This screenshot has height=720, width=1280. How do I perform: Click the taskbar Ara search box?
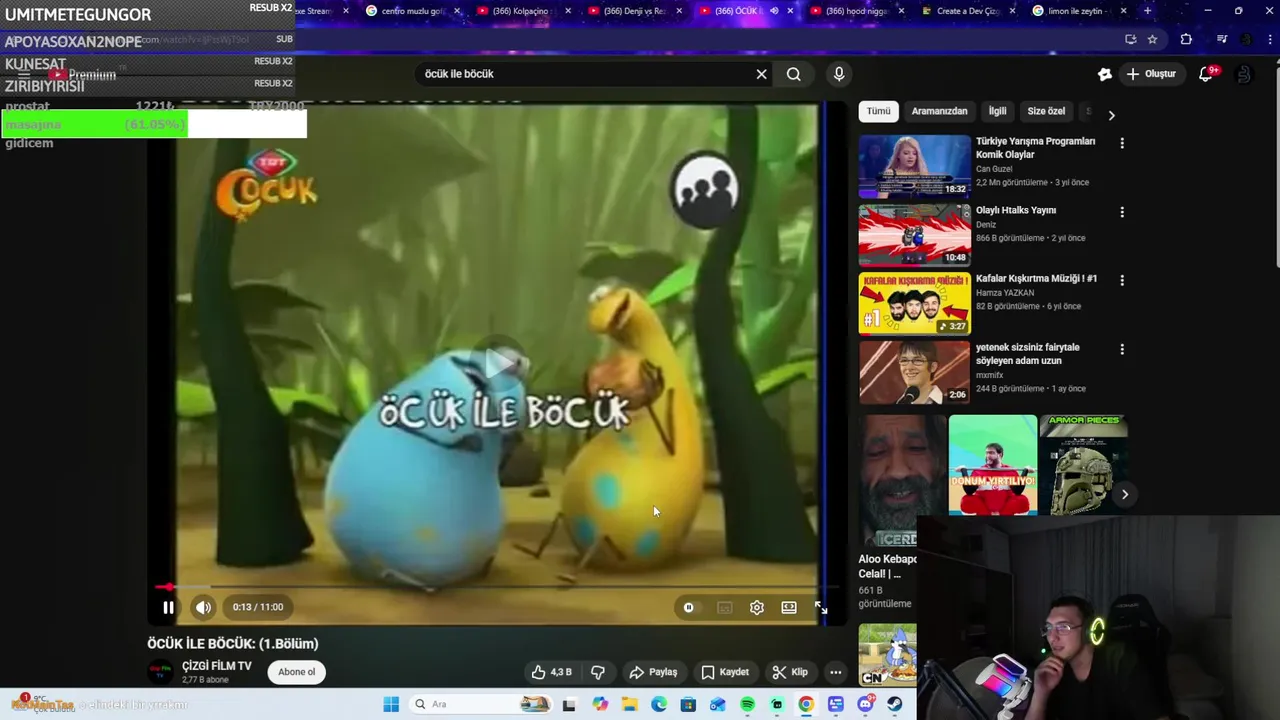pos(481,704)
